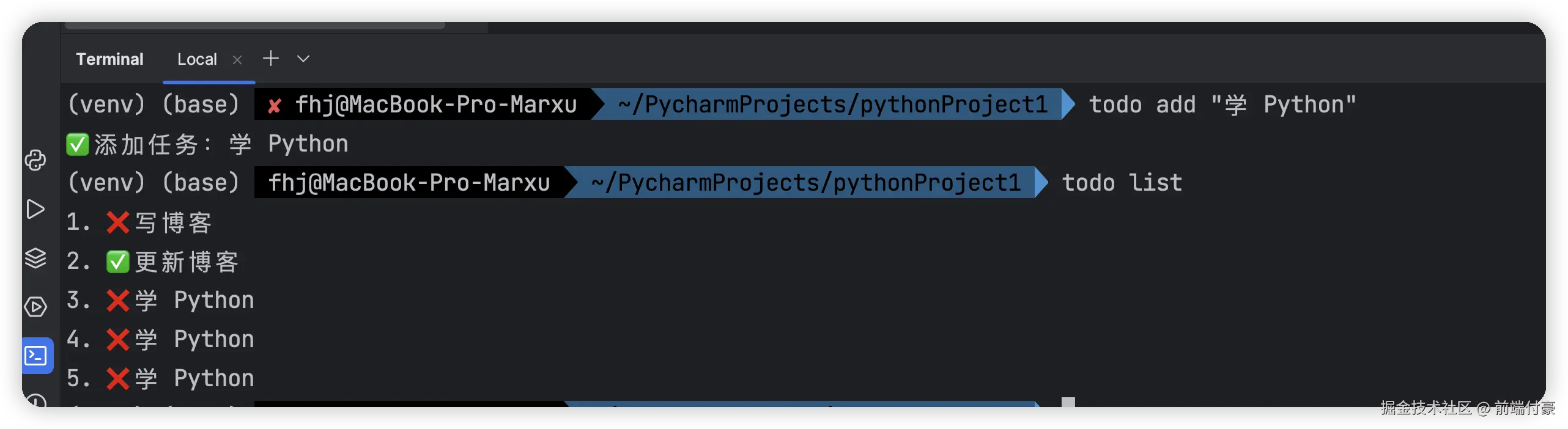Image resolution: width=1568 pixels, height=429 pixels.
Task: Open the Python Console tool window
Action: (35, 160)
